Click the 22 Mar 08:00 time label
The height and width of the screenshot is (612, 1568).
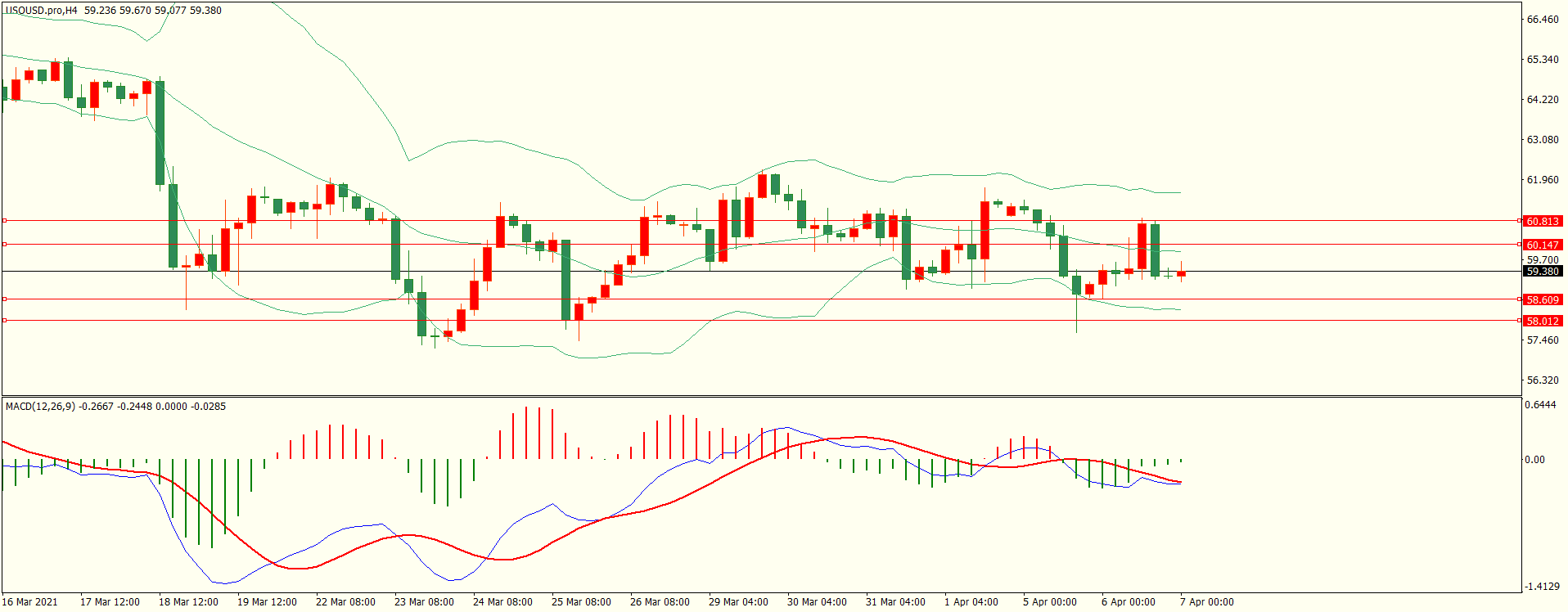(345, 602)
